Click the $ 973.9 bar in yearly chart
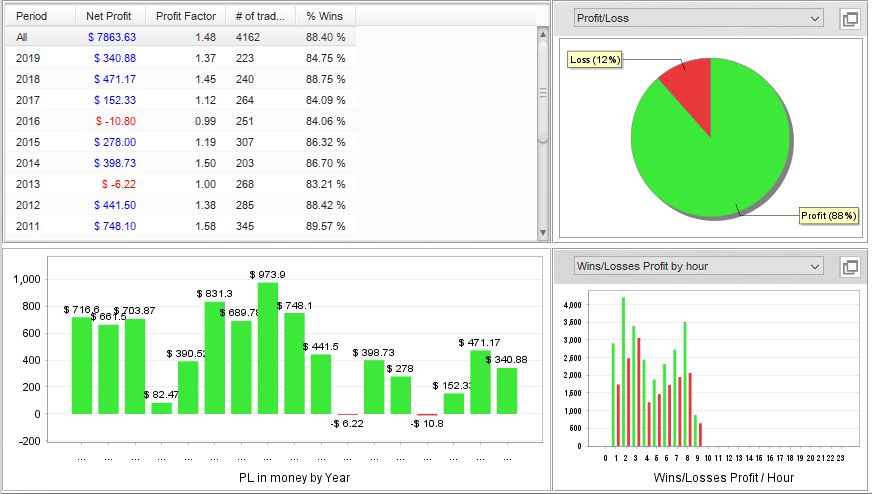The image size is (872, 494). [267, 348]
